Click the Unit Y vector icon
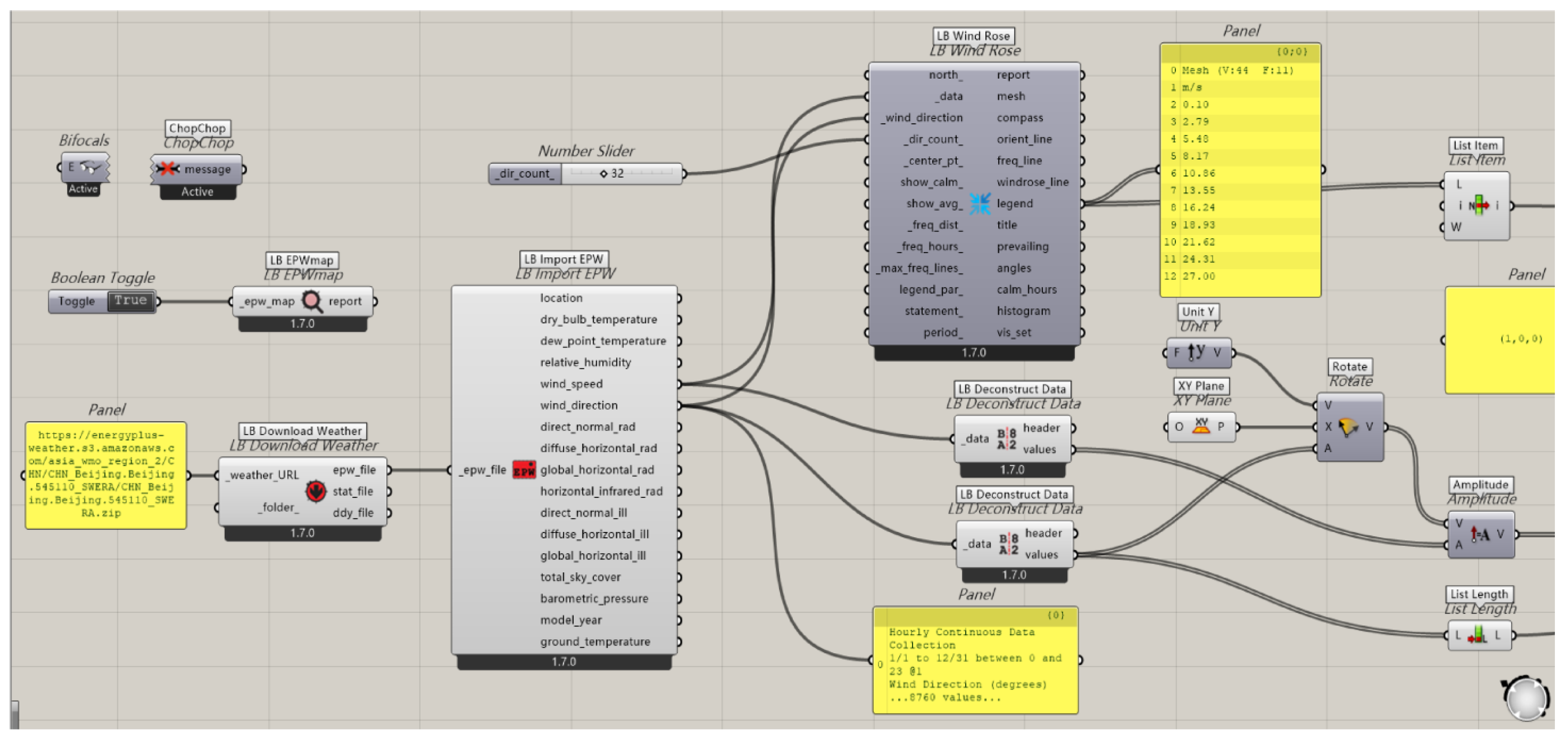 (x=1197, y=352)
